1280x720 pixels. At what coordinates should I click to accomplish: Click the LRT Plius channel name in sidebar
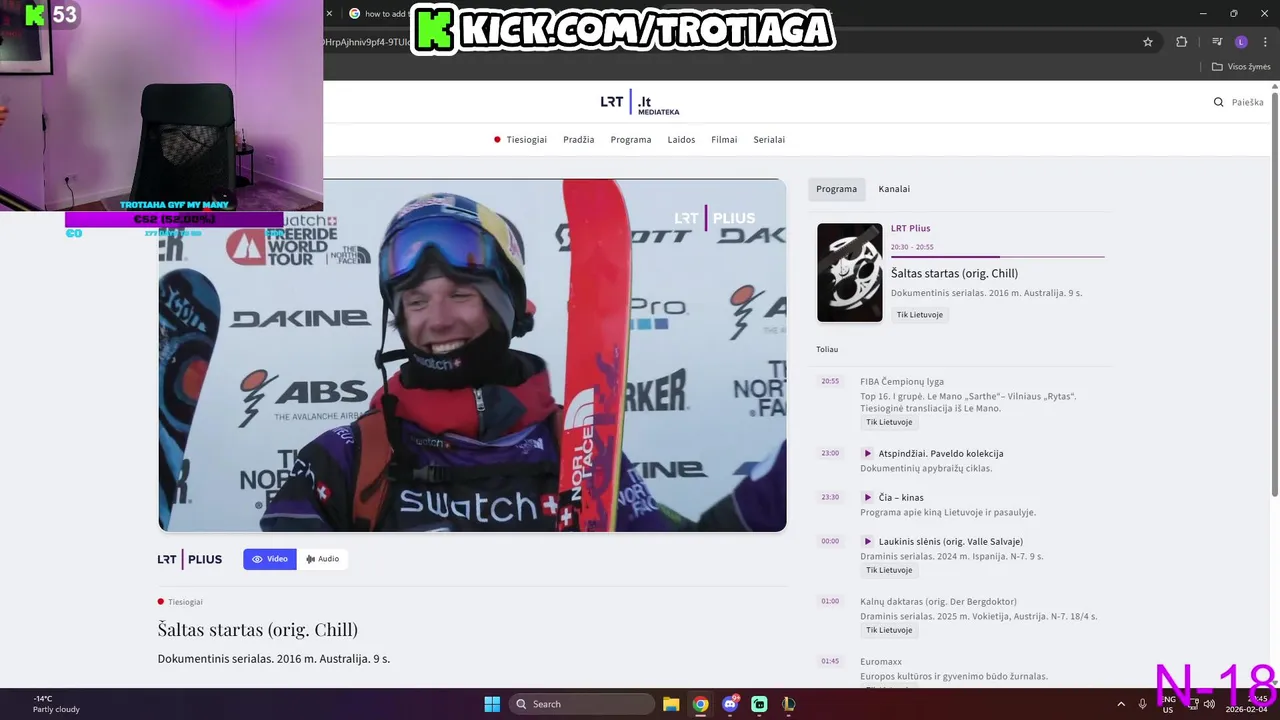click(910, 229)
